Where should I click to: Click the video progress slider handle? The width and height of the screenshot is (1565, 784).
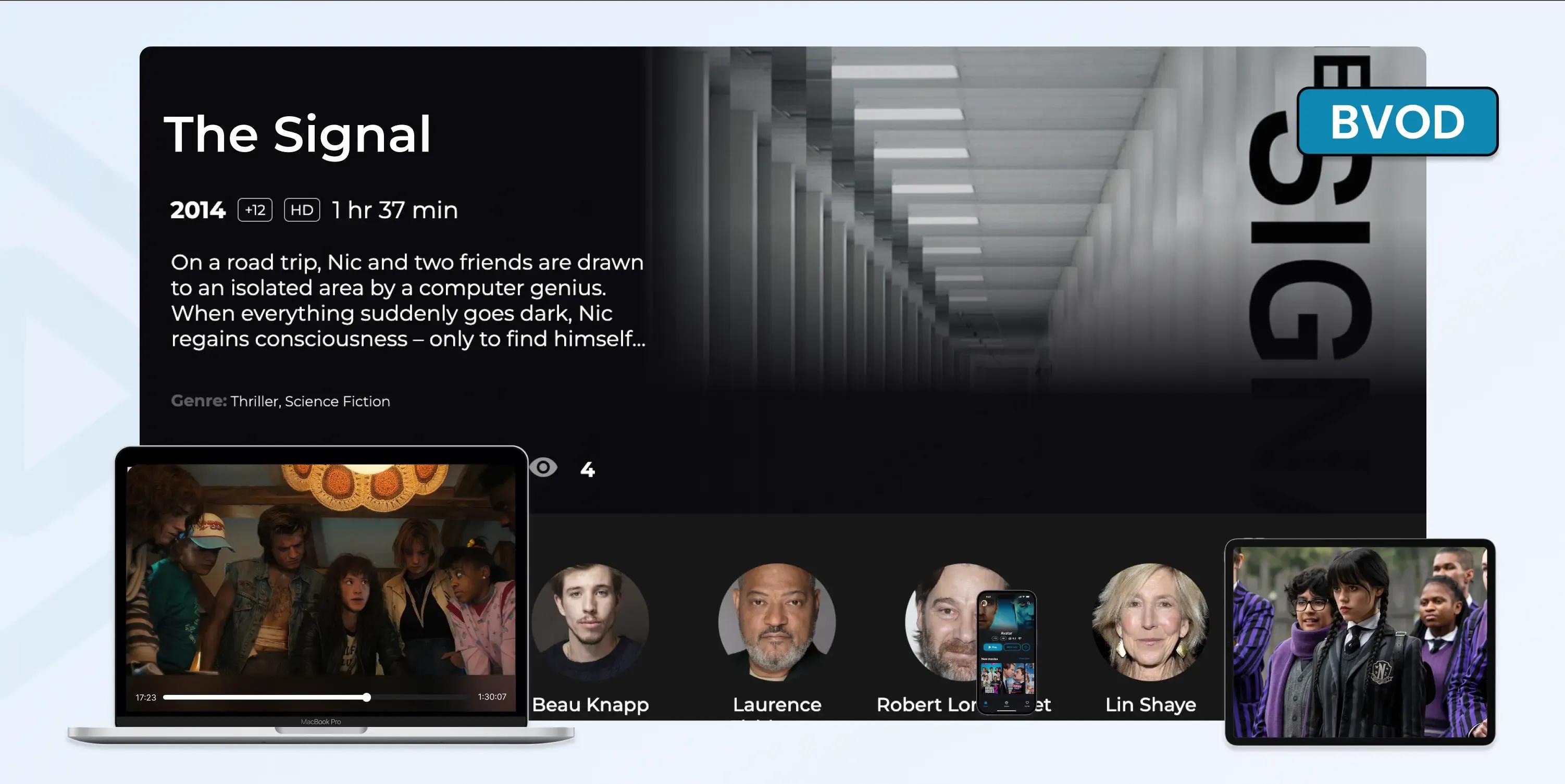pyautogui.click(x=367, y=697)
